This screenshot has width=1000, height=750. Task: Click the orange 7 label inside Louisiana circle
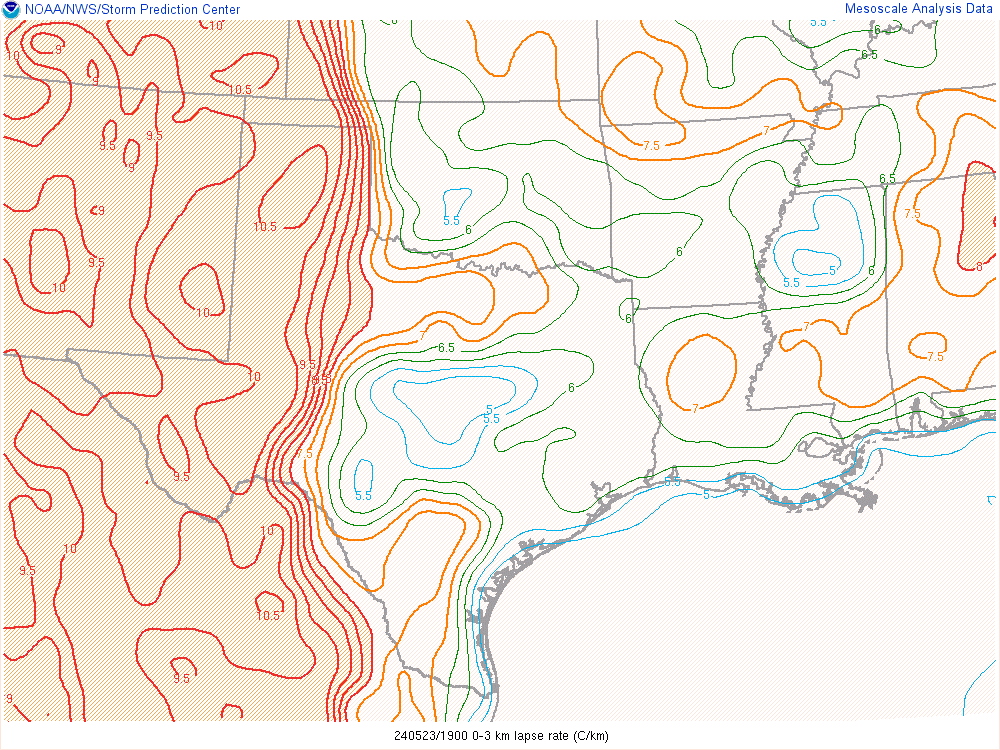[x=695, y=408]
